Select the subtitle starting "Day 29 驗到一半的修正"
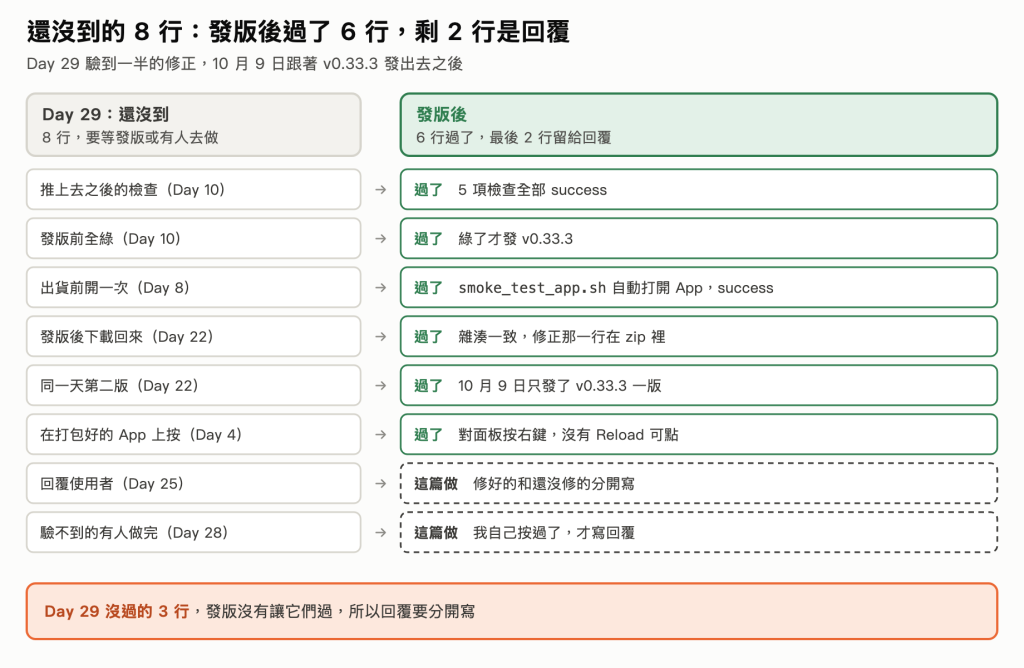Viewport: 1024px width, 668px height. (244, 64)
